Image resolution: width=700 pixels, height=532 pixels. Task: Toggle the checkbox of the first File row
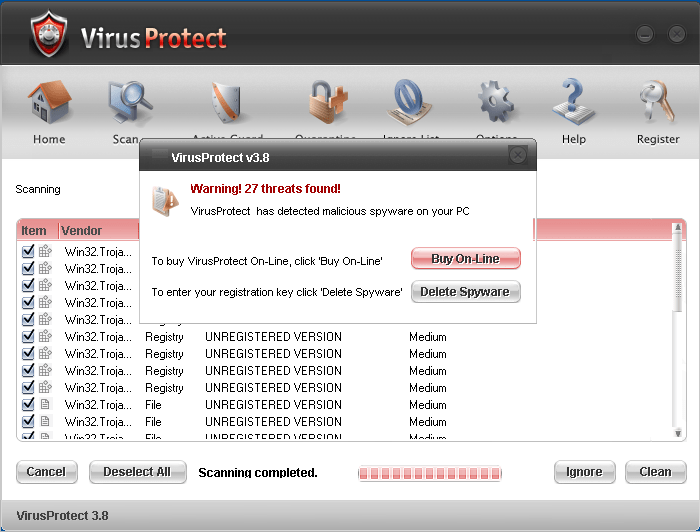coord(28,405)
